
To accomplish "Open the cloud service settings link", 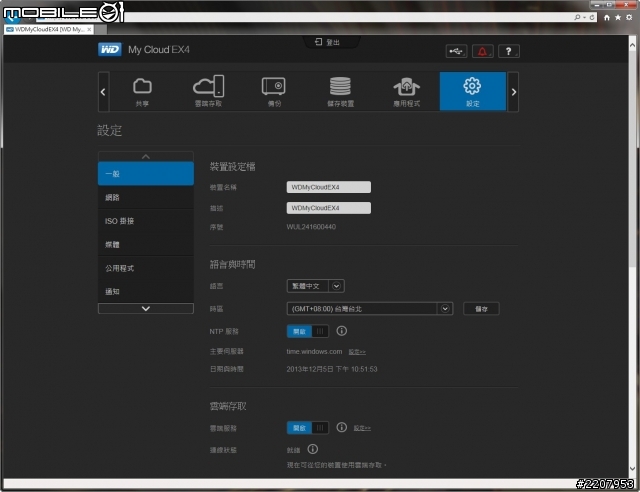I will pyautogui.click(x=362, y=428).
